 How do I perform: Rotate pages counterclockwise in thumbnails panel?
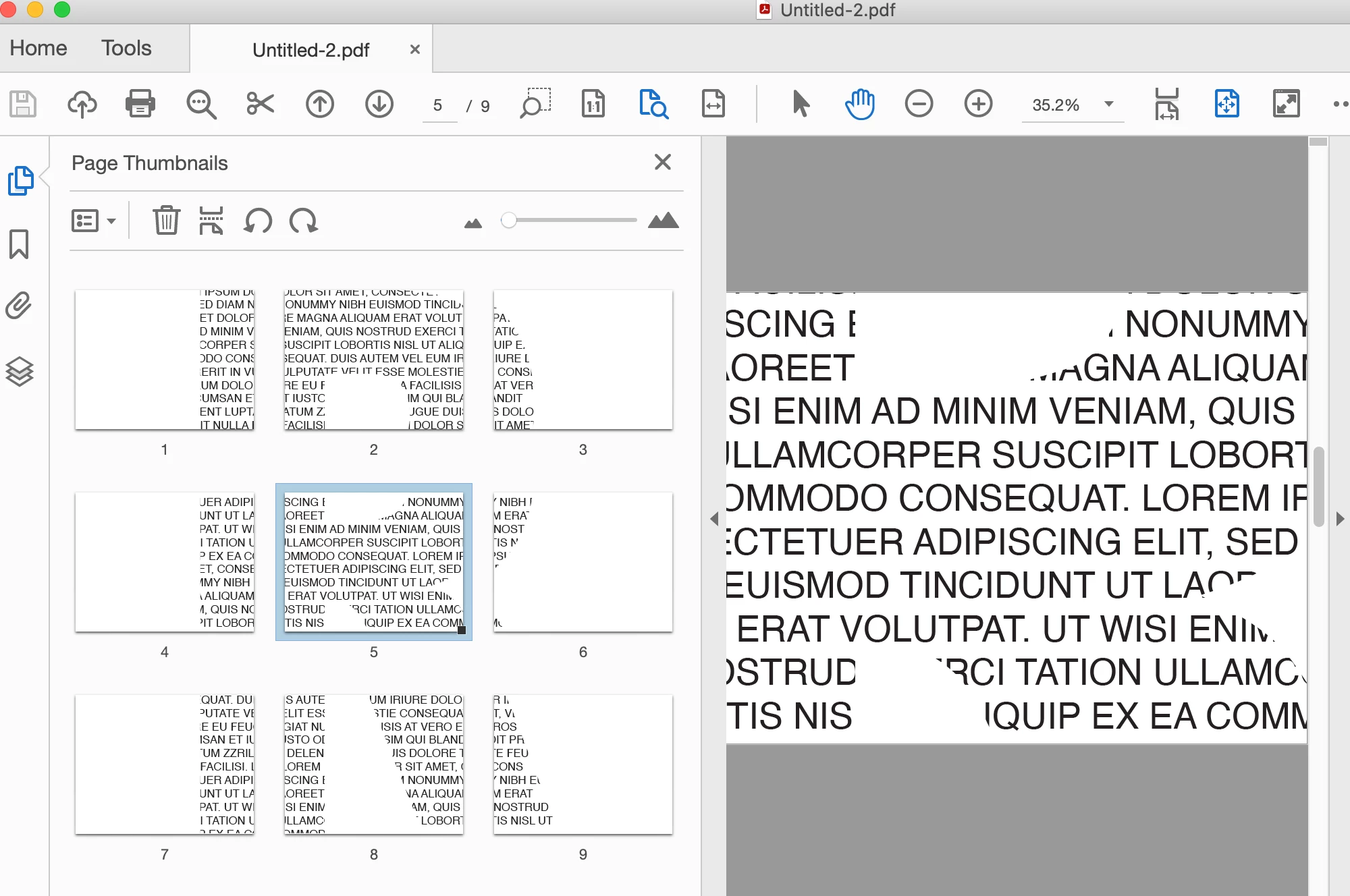pos(258,221)
